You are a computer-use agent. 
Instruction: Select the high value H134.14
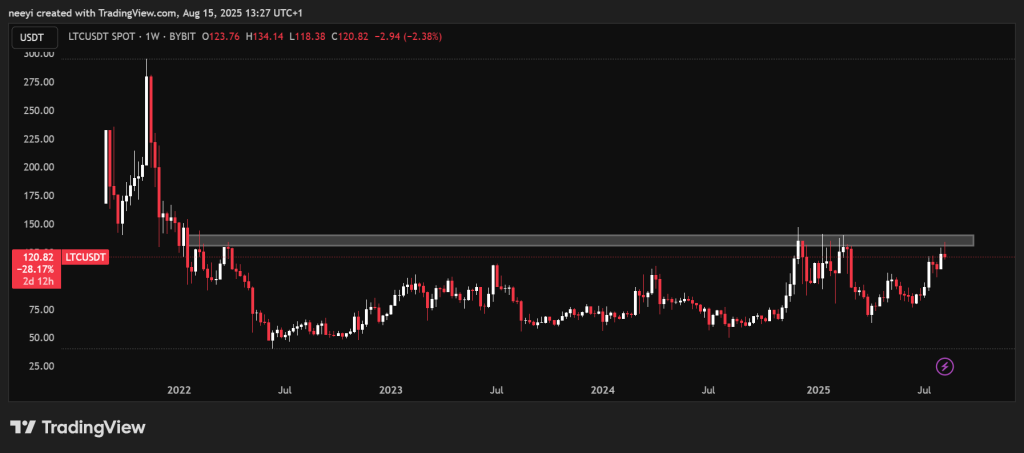(264, 37)
